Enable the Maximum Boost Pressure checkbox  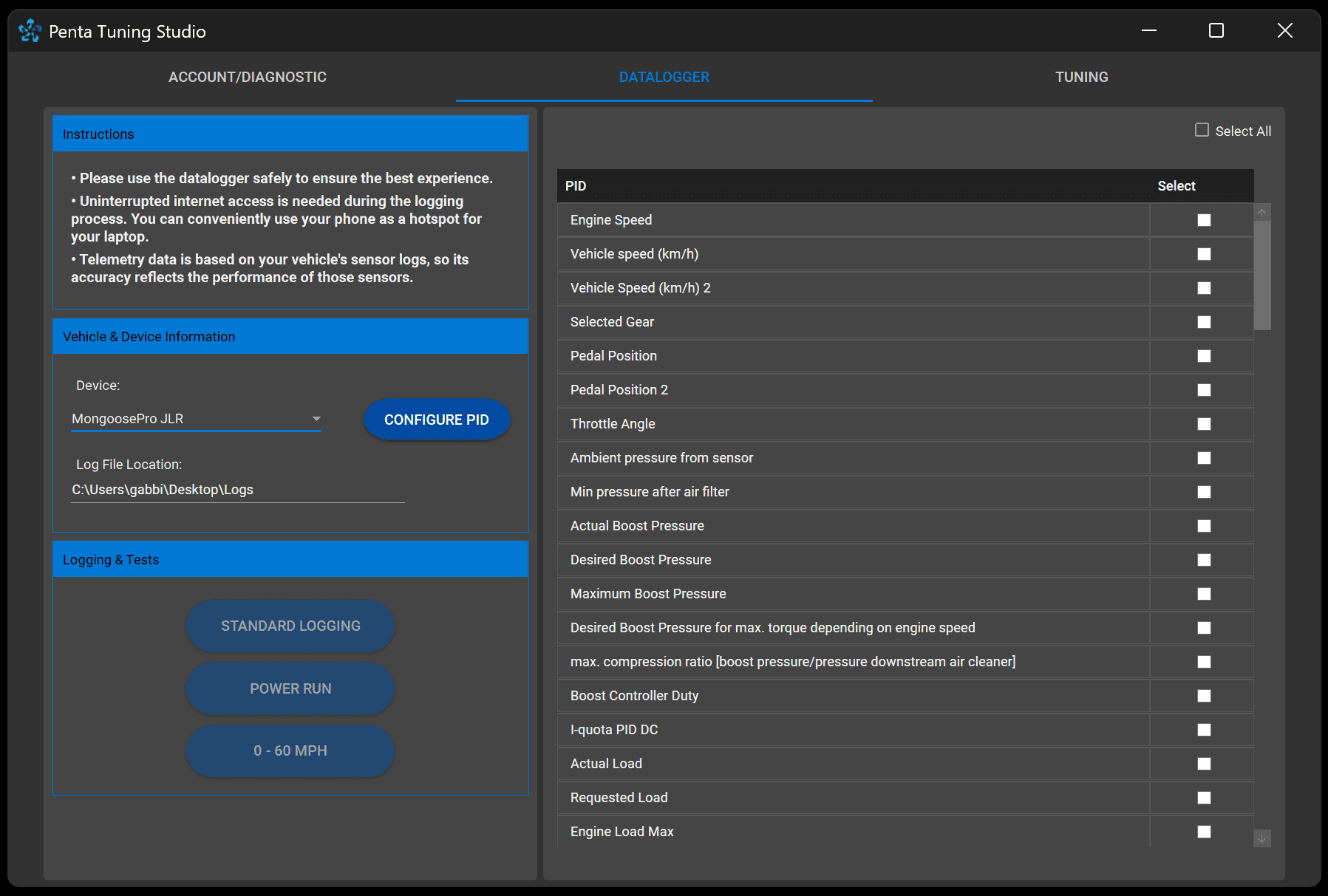click(1204, 594)
